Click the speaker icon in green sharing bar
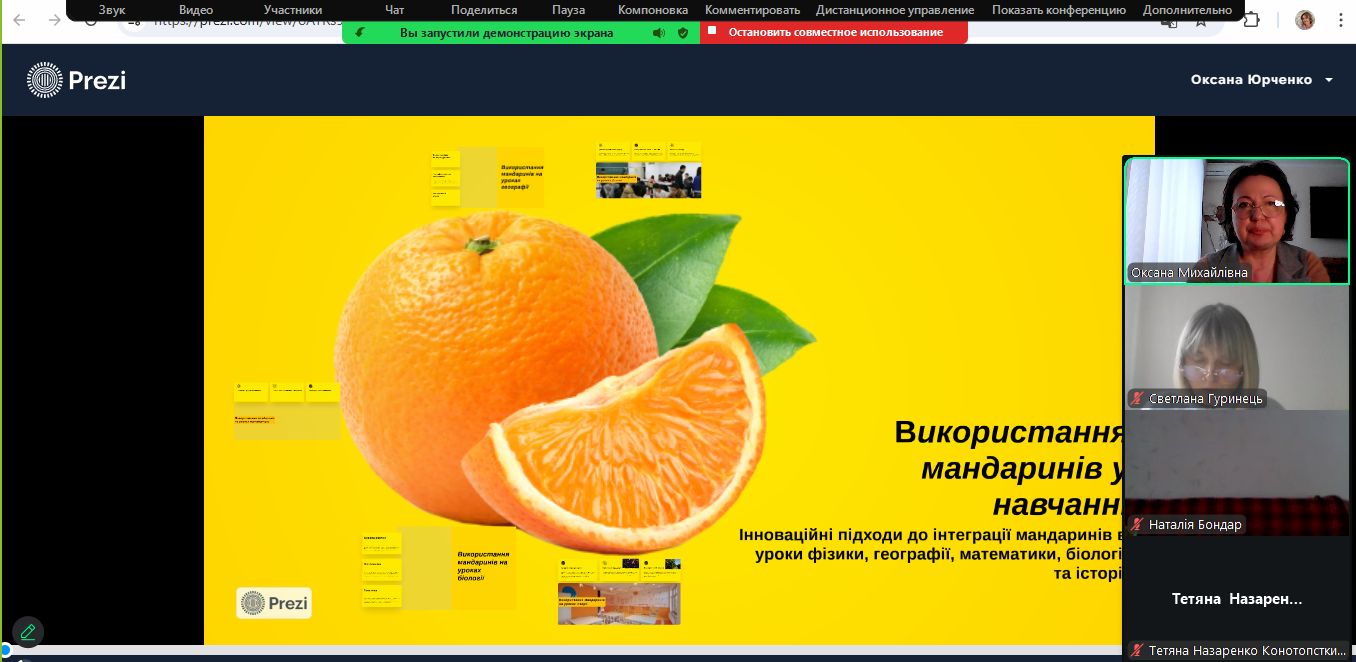The image size is (1356, 662). point(659,32)
